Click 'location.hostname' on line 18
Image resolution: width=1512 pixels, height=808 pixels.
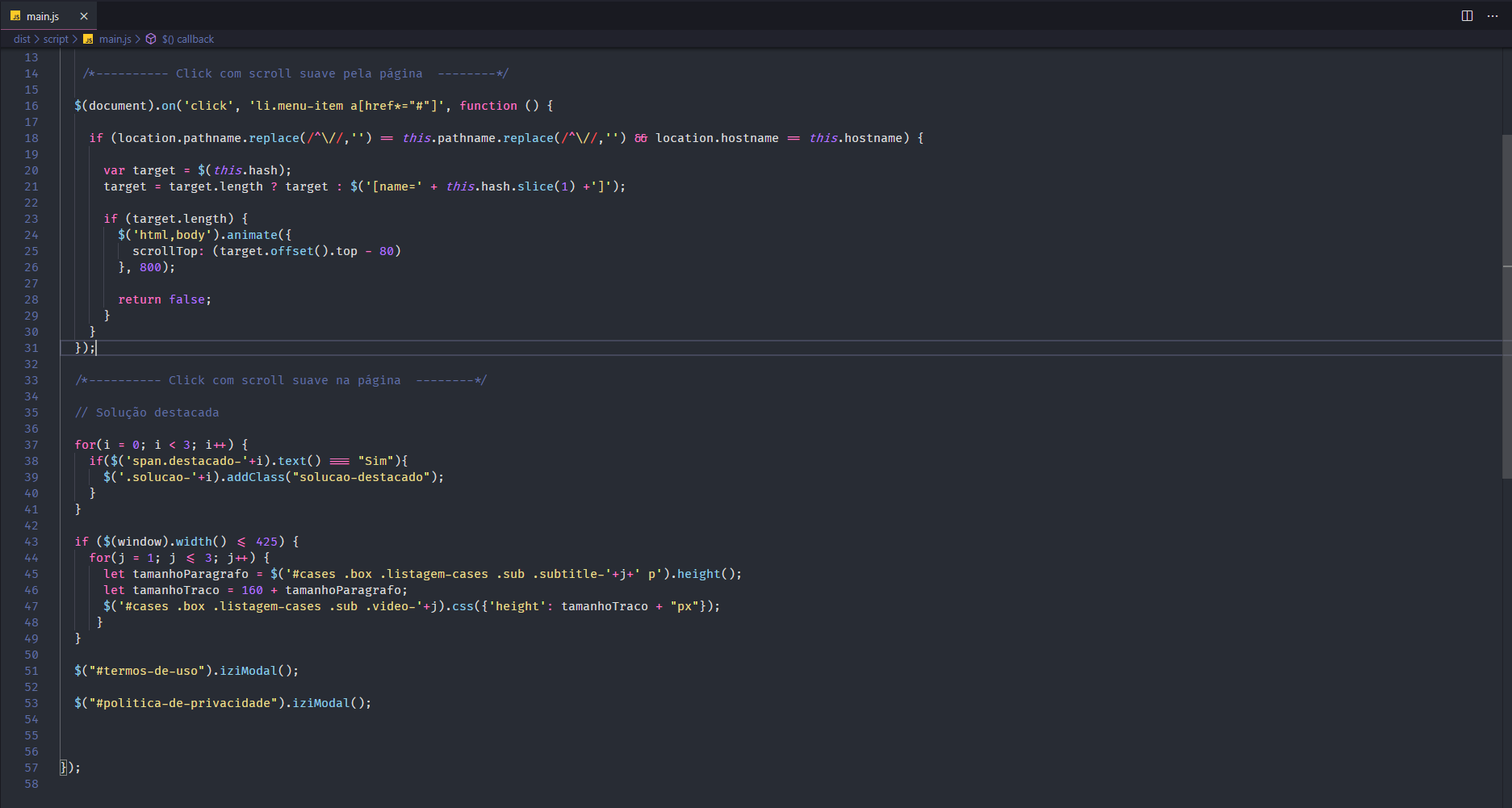717,138
